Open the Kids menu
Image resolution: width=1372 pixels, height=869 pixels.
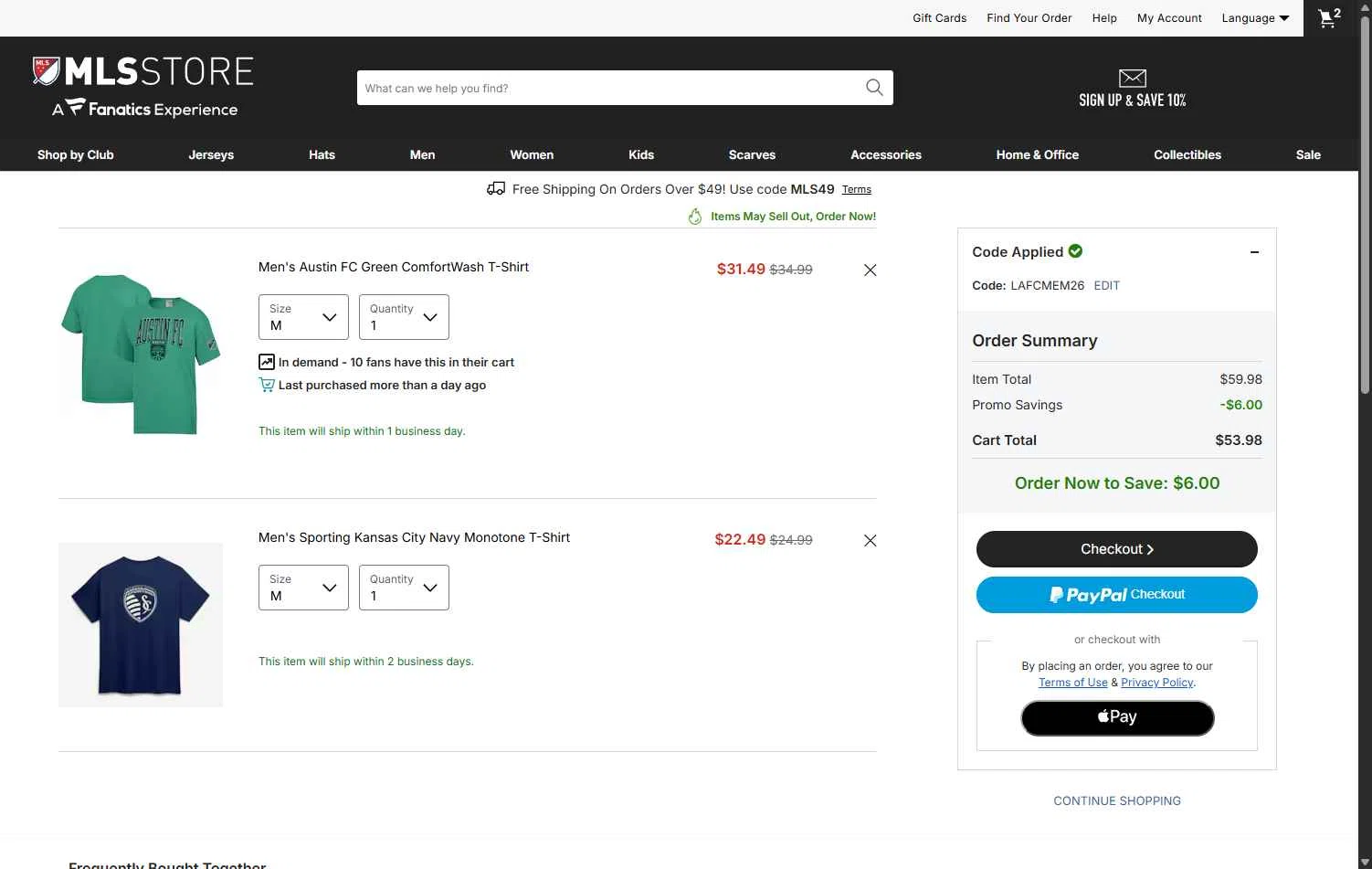point(641,154)
